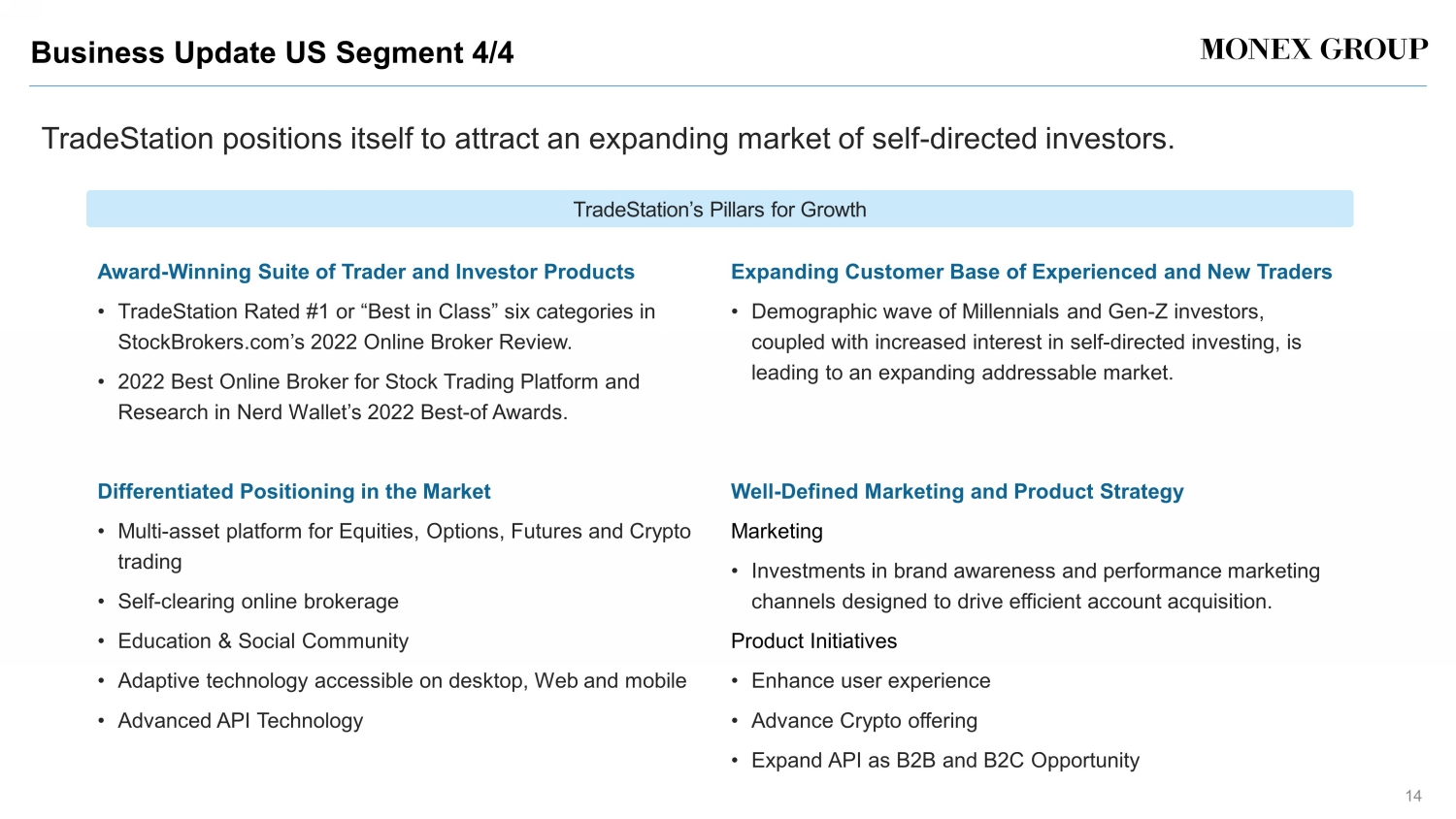Click 'Award-Winning Suite of Trader and Investor Products' heading
This screenshot has width=1456, height=819.
(366, 273)
